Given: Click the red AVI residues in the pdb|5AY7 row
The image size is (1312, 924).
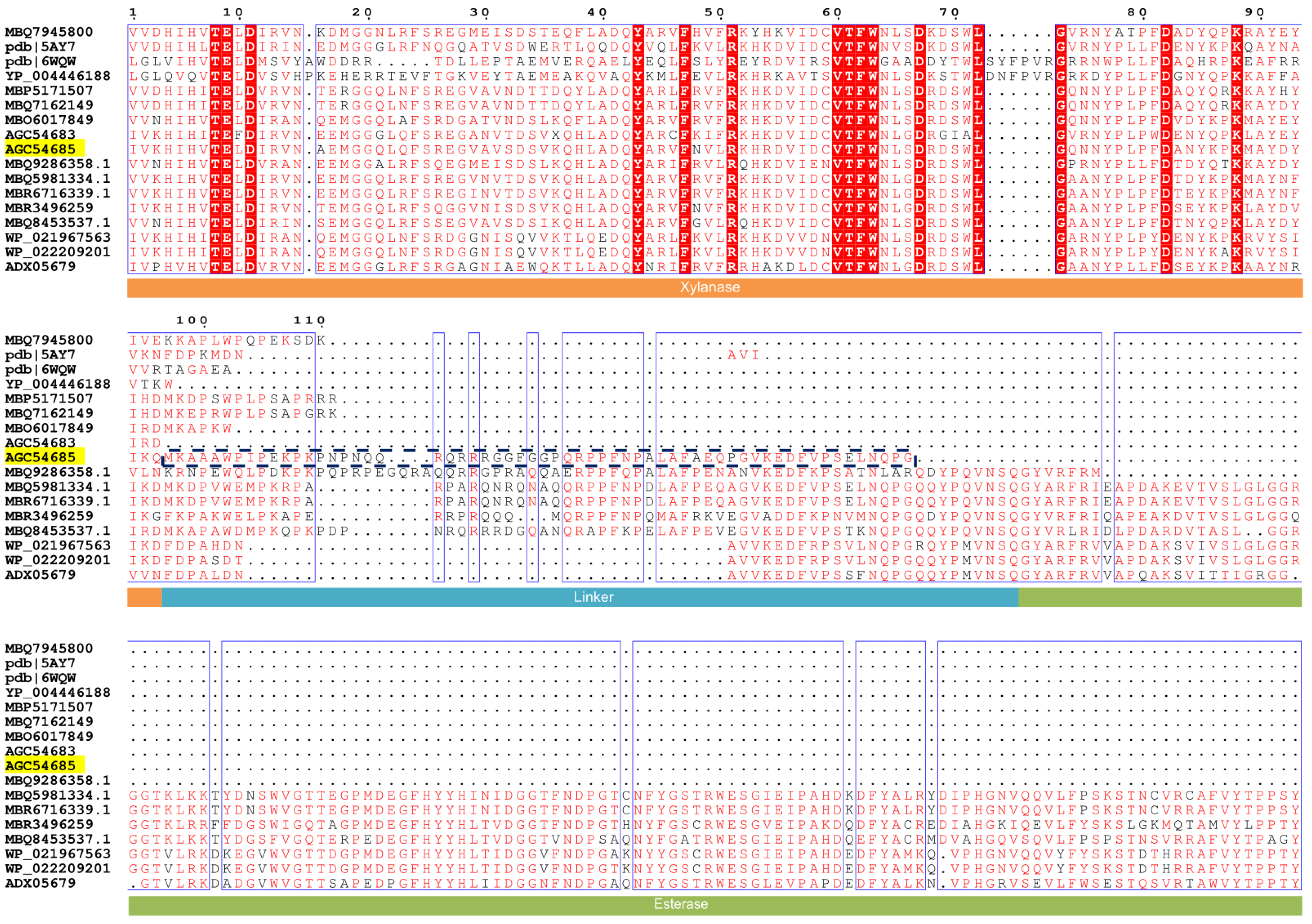Looking at the screenshot, I should [743, 355].
